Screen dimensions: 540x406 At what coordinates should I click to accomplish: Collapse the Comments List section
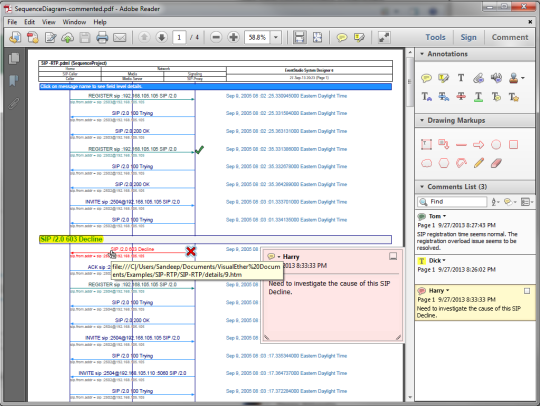[x=422, y=187]
